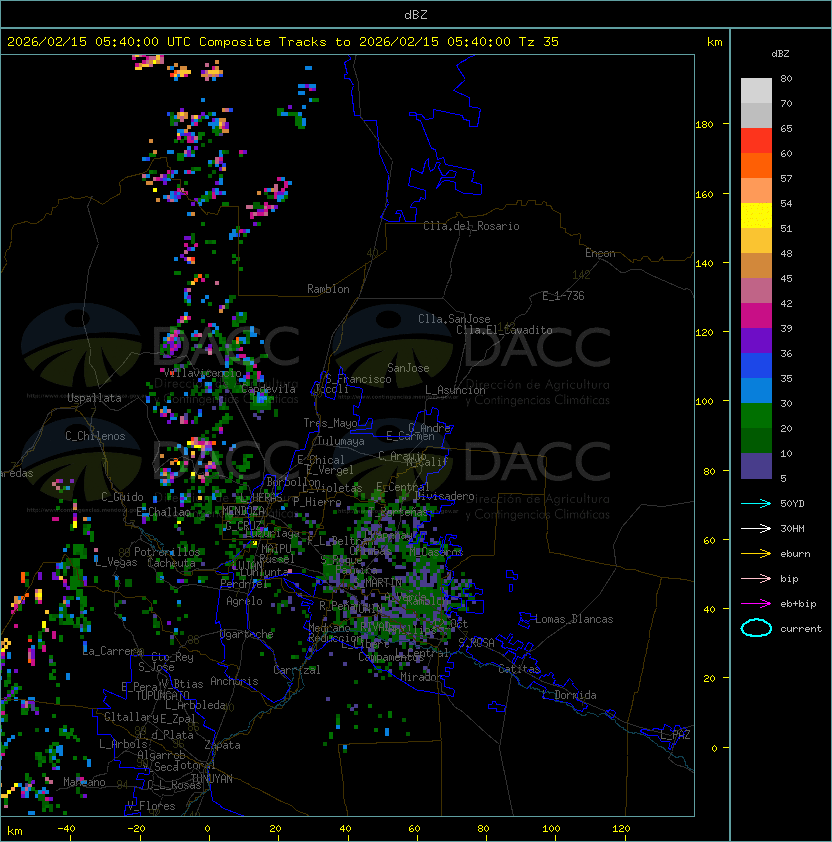Click the 'L_Vegas' map label
Screen dimensions: 832x842
coord(116,562)
